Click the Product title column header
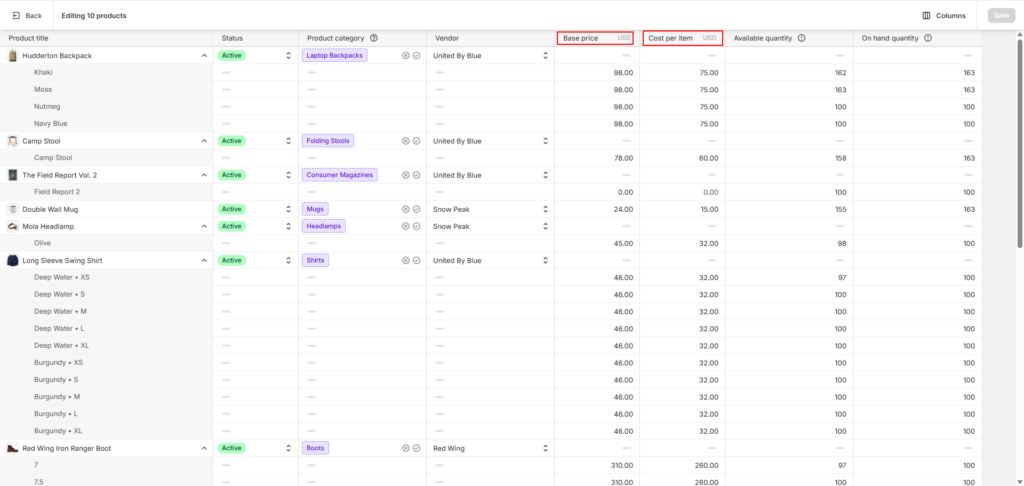 106,39
